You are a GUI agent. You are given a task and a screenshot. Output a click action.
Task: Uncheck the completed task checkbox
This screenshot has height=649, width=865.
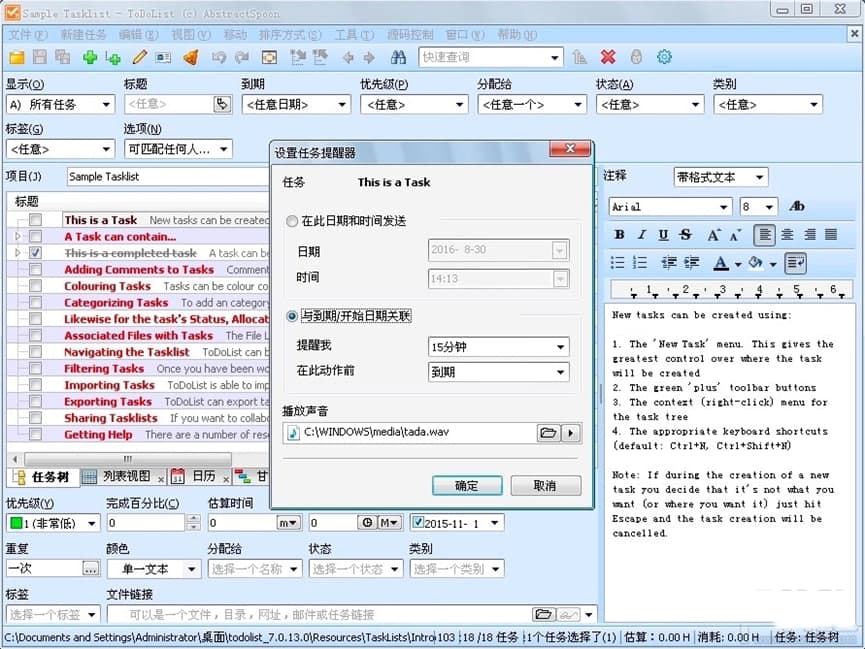(x=35, y=253)
